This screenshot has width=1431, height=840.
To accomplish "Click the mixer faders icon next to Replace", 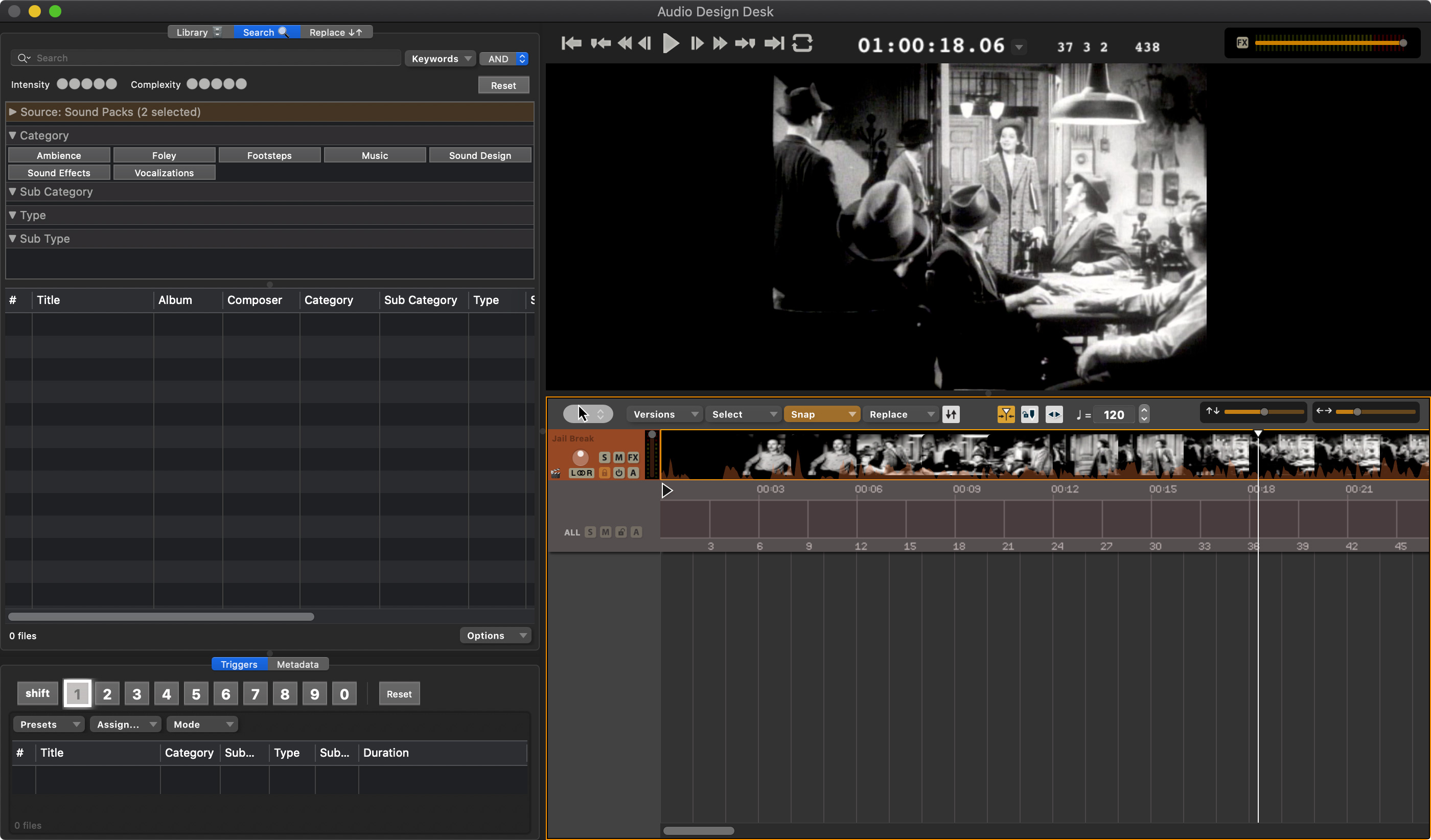I will tap(951, 414).
